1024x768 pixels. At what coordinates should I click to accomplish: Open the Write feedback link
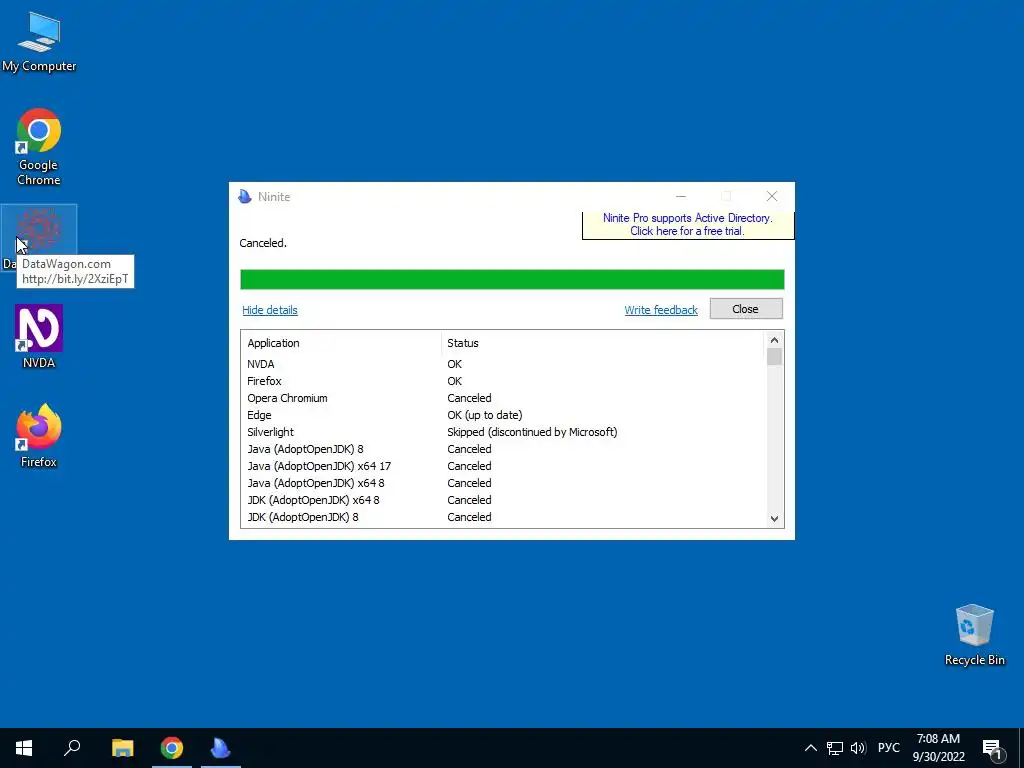tap(661, 310)
